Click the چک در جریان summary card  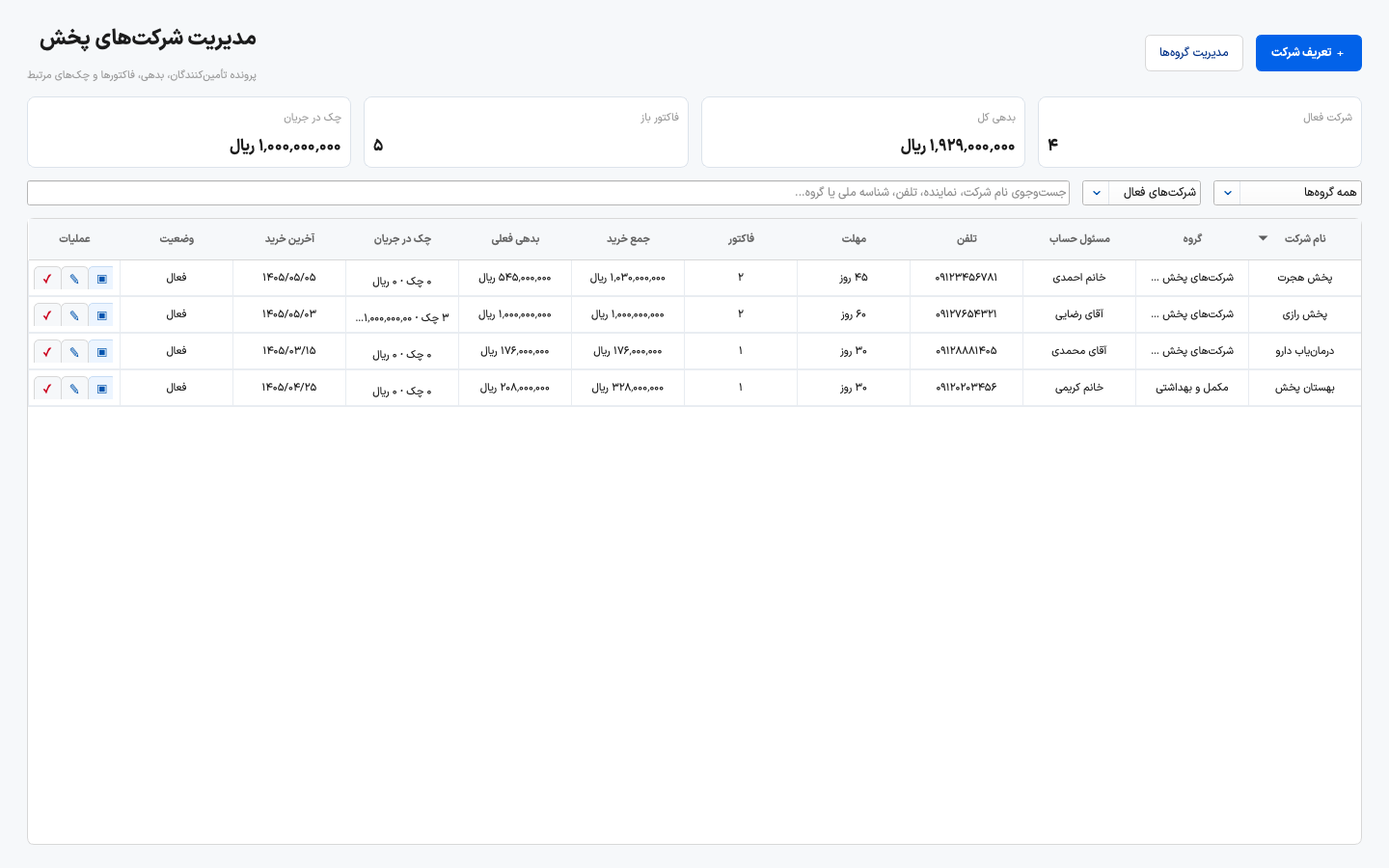click(189, 132)
